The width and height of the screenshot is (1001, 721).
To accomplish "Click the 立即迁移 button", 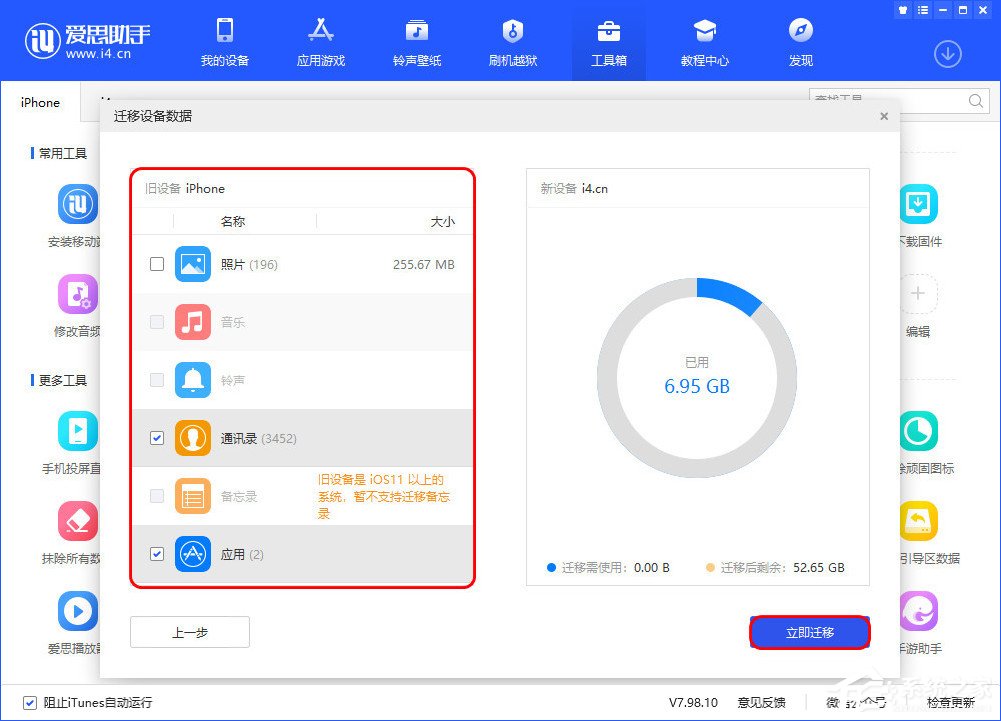I will 809,631.
